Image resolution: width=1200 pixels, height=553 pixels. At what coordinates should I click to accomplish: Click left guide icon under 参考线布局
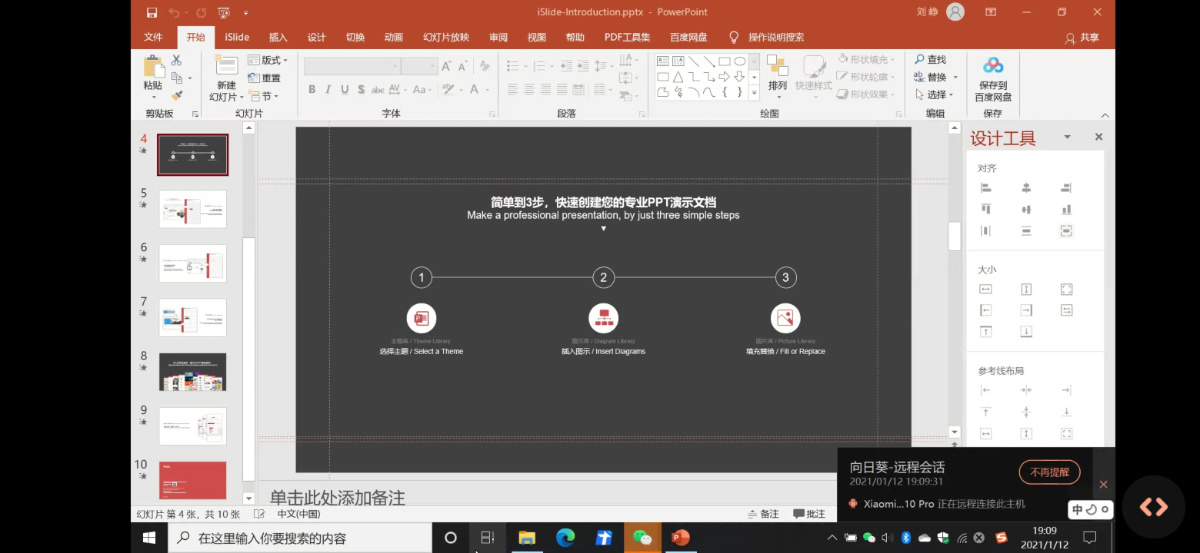tap(986, 390)
